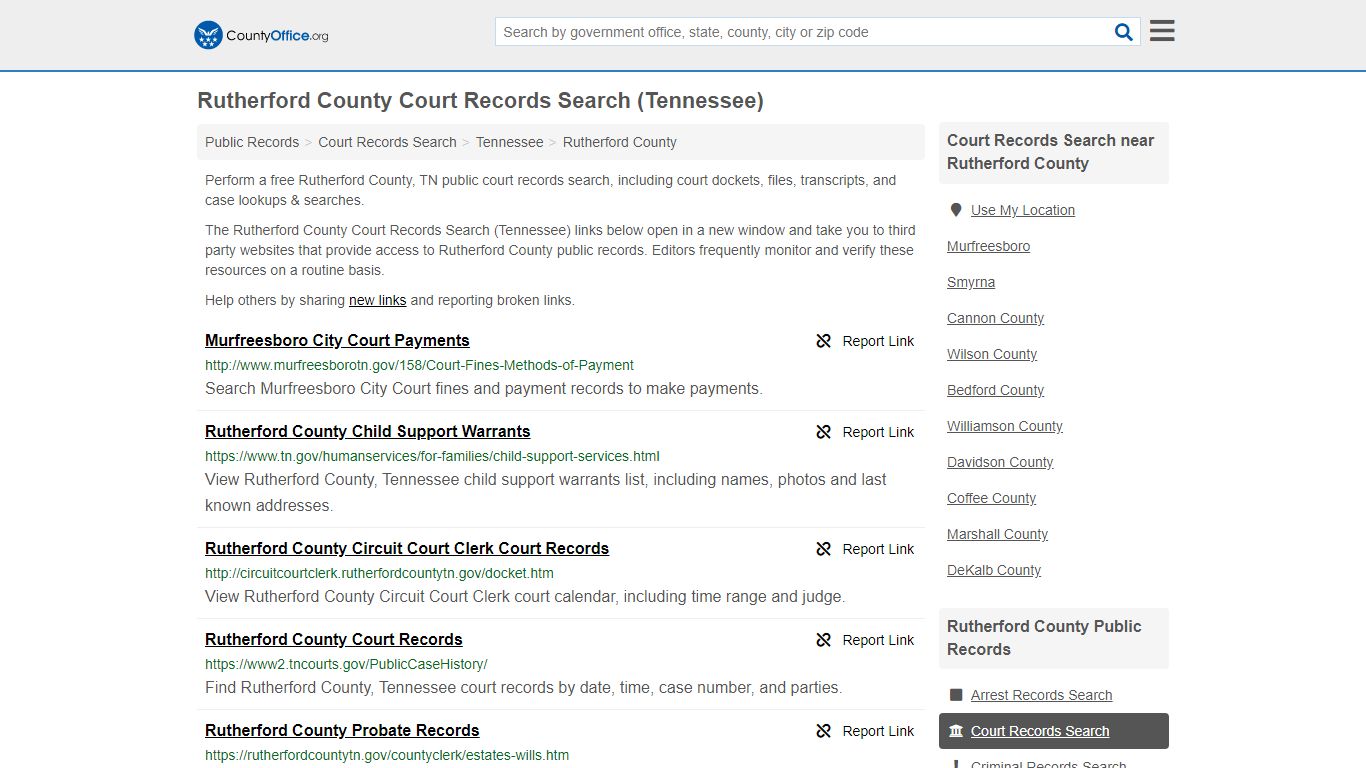The image size is (1366, 768).
Task: Click Report Link for Rutherford County Court Records
Action: (x=878, y=640)
